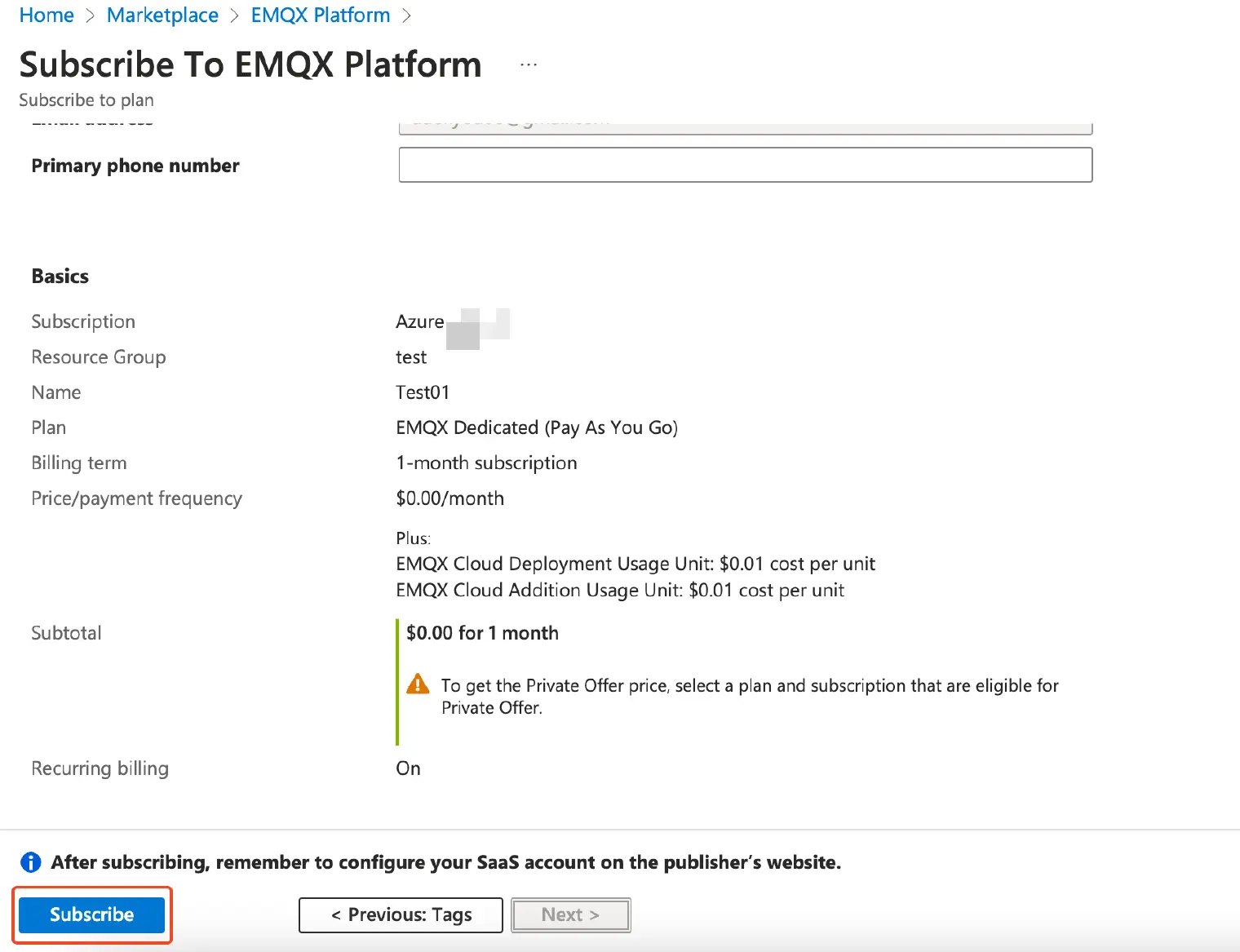Screen dimensions: 1240x952
Task: Select EMQX Cloud Addition Usage Unit line
Action: click(x=620, y=590)
